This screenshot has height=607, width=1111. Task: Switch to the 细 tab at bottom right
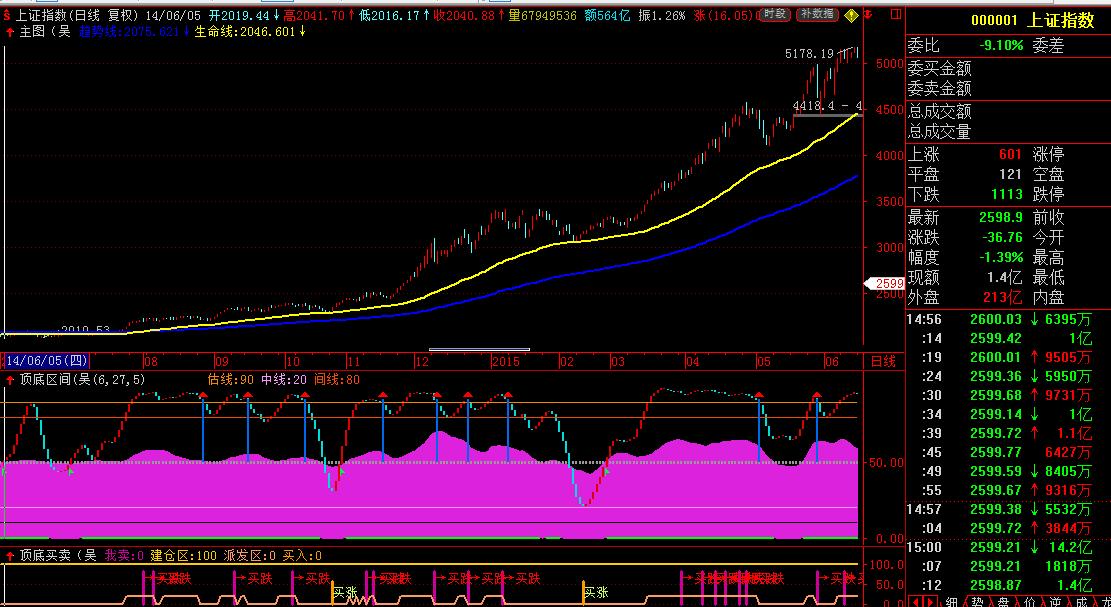951,601
